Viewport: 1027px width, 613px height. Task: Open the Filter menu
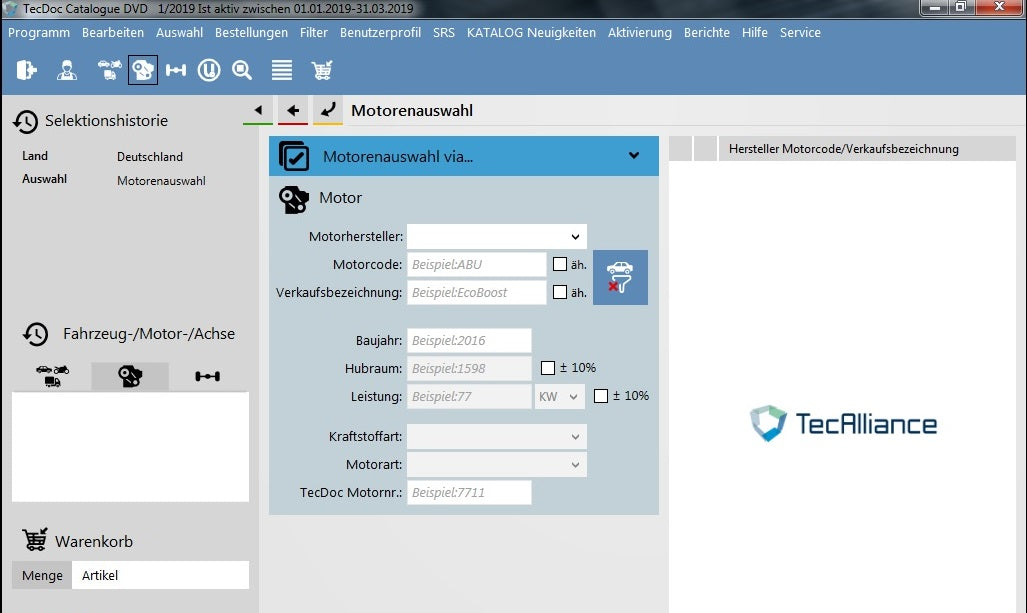[x=314, y=33]
